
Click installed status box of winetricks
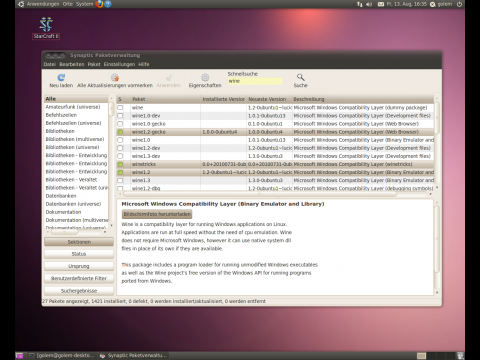point(120,164)
